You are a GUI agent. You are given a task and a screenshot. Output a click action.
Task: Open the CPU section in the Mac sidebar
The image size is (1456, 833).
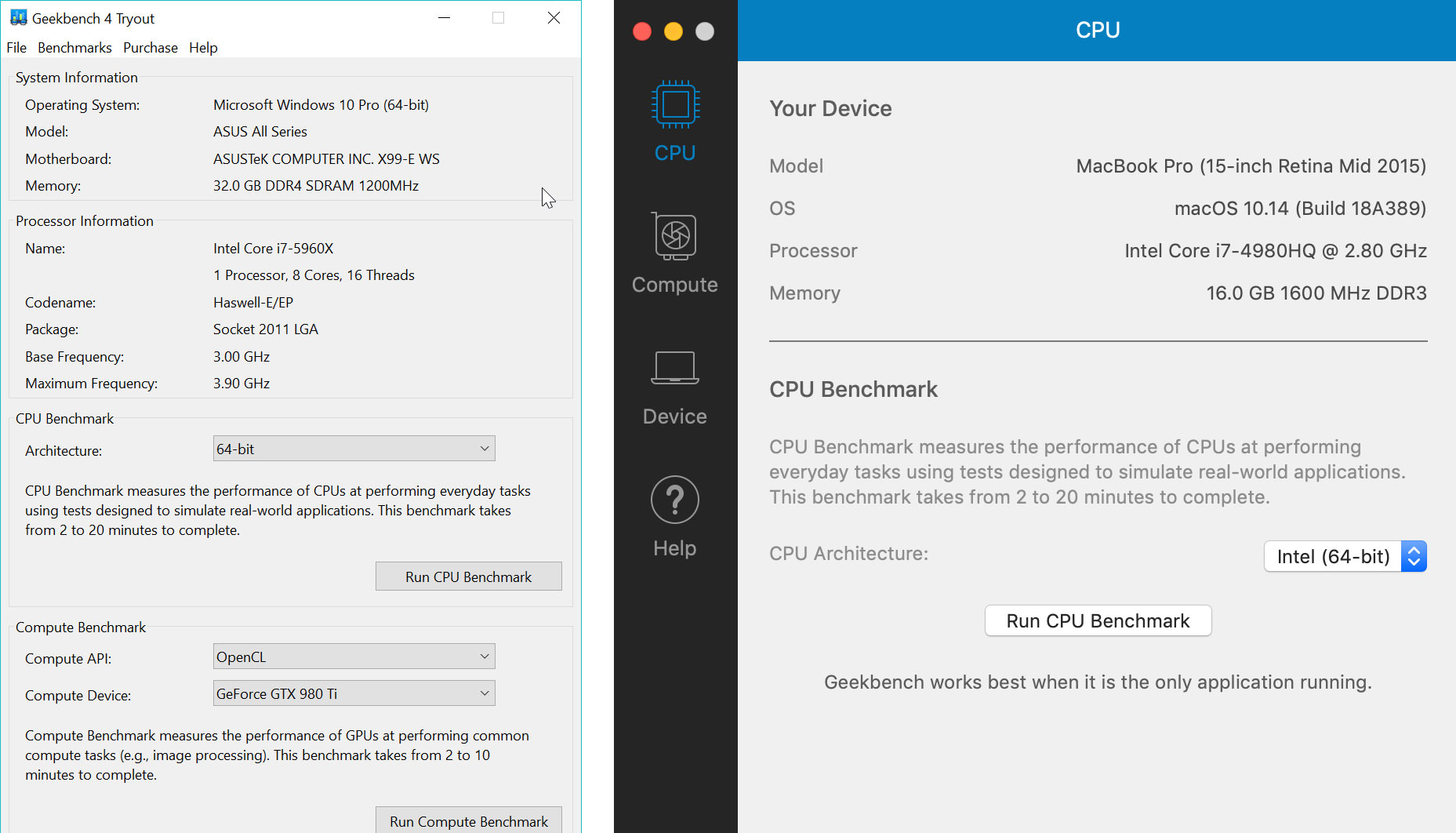675,121
